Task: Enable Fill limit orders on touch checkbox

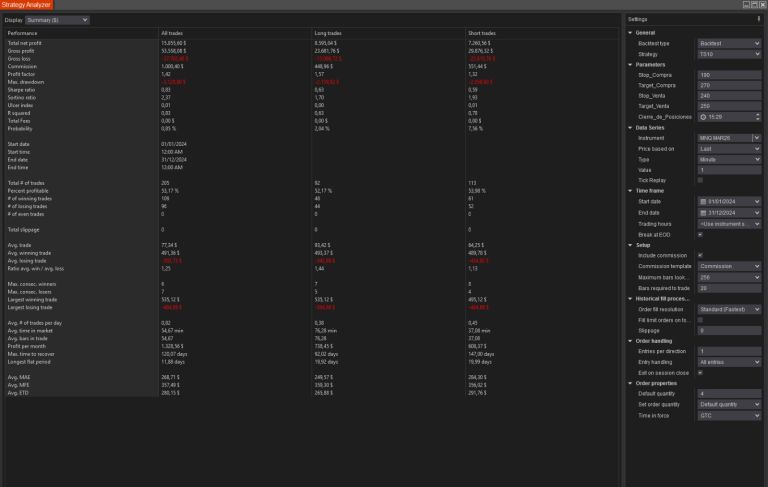Action: coord(700,320)
